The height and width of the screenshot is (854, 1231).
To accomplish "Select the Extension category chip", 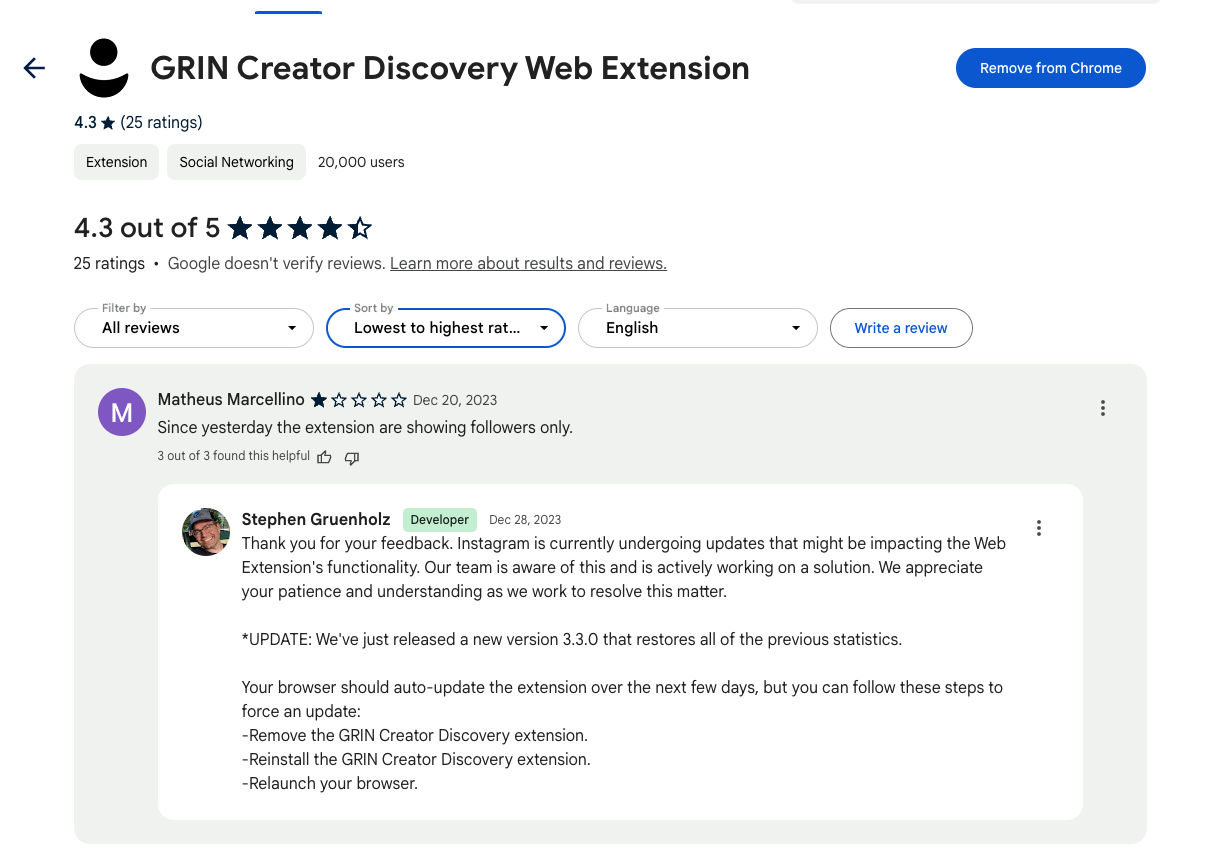I will [x=116, y=162].
